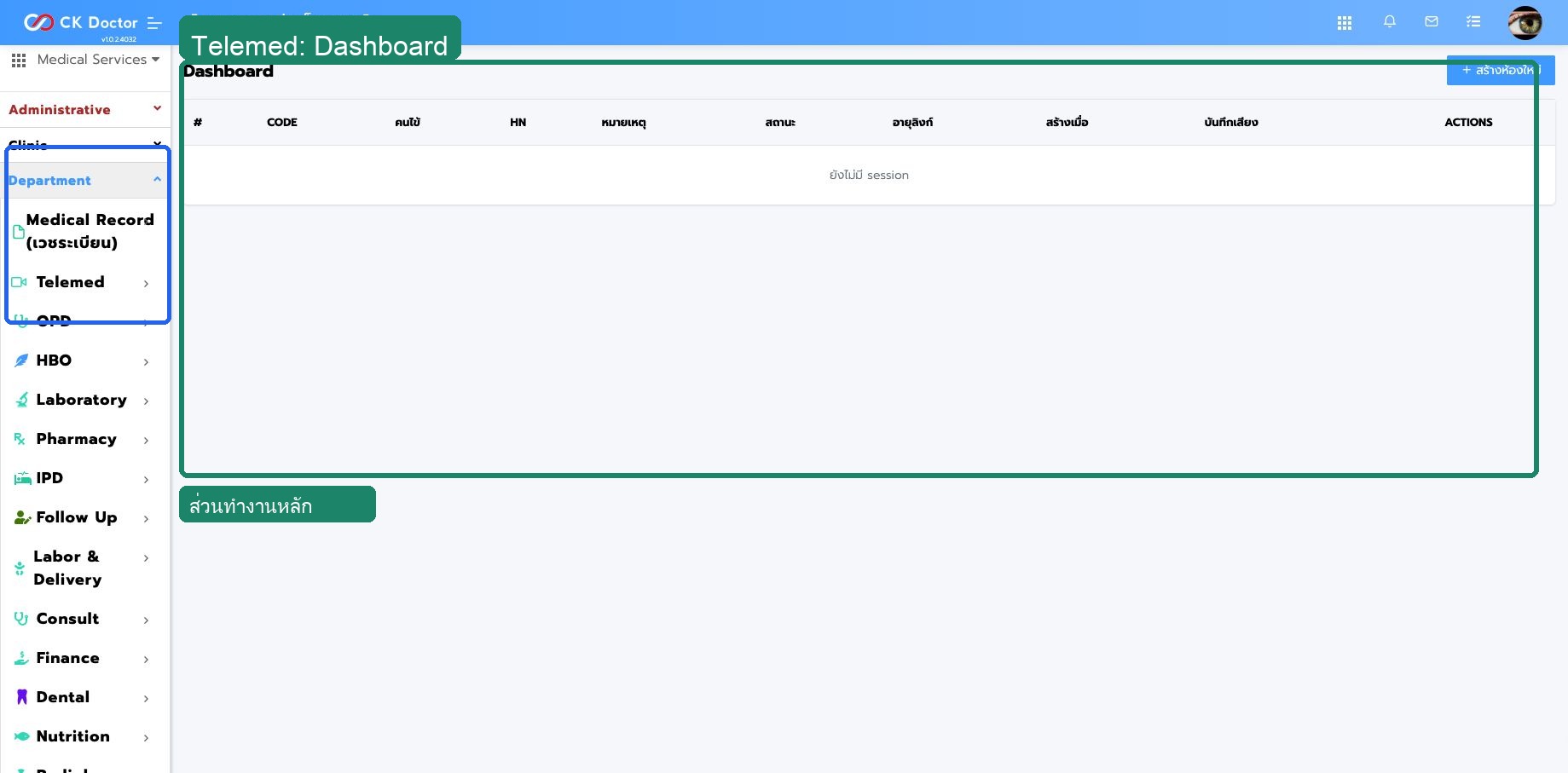
Task: Click the สถานะ column header
Action: [x=780, y=123]
